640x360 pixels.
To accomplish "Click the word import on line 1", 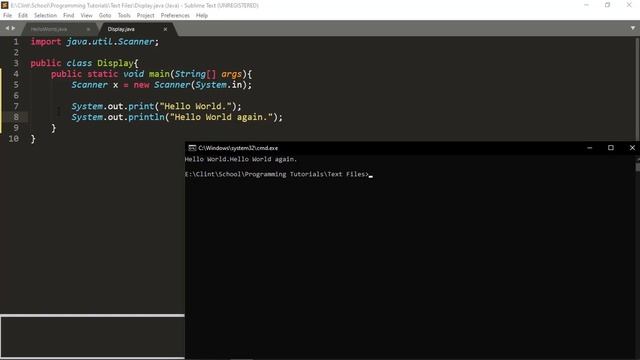I will [46, 42].
